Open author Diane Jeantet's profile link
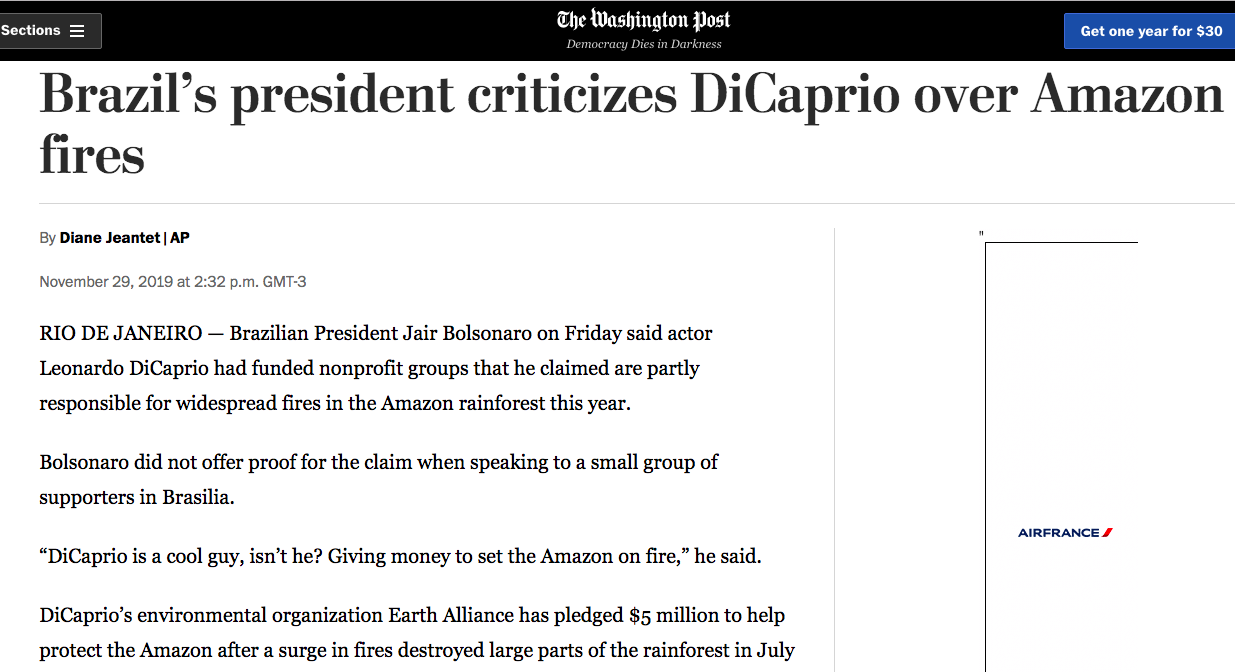1235x672 pixels. 109,238
